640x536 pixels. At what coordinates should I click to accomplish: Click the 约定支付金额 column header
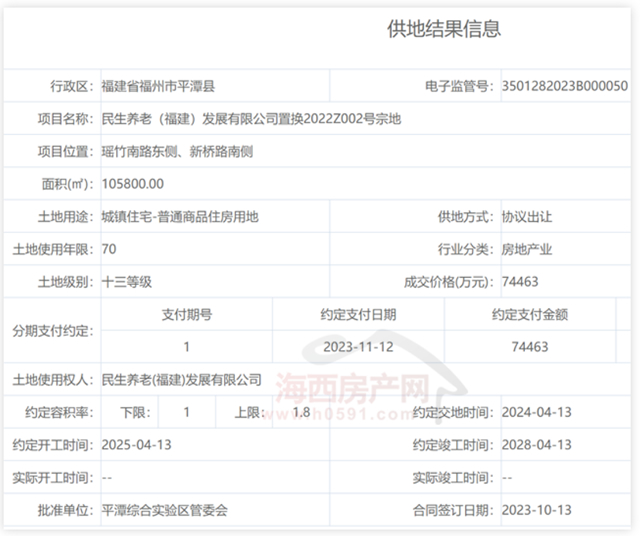pyautogui.click(x=530, y=314)
